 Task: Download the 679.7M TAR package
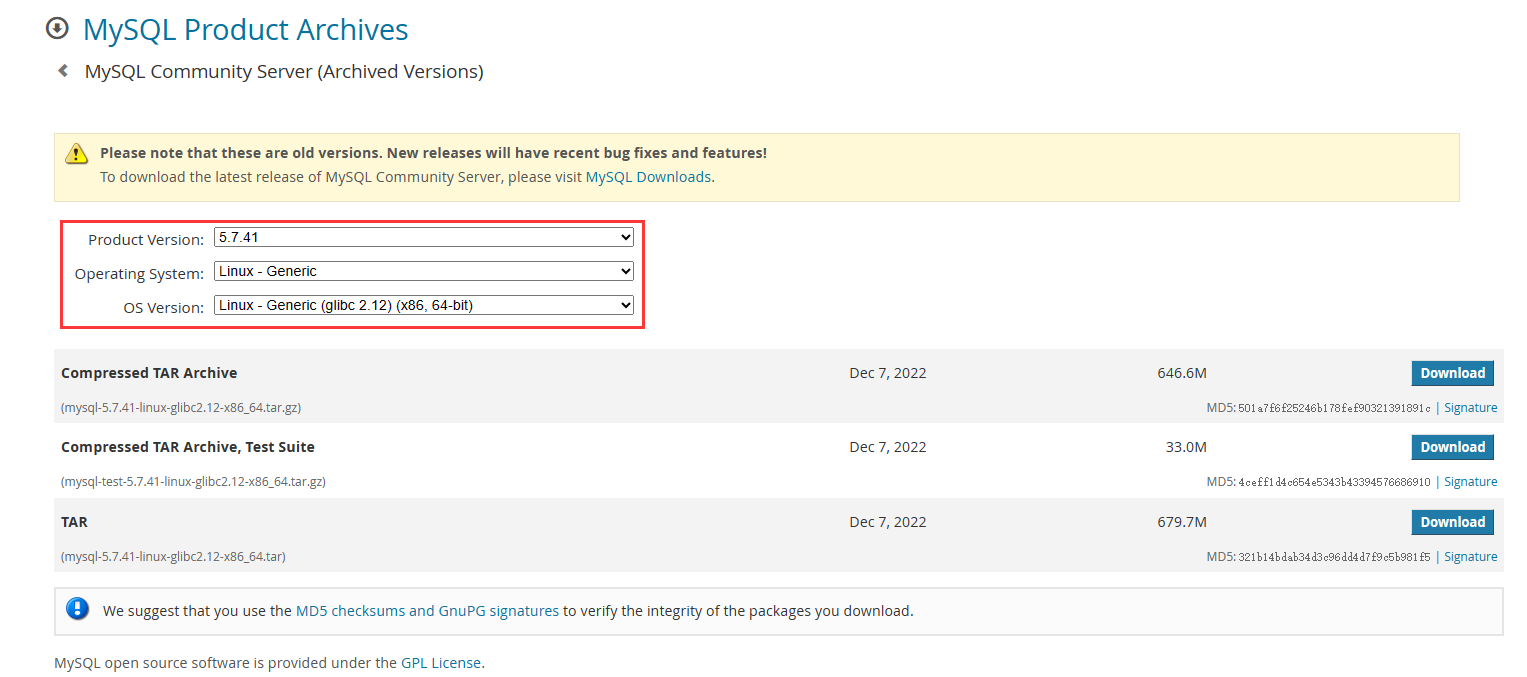tap(1452, 522)
